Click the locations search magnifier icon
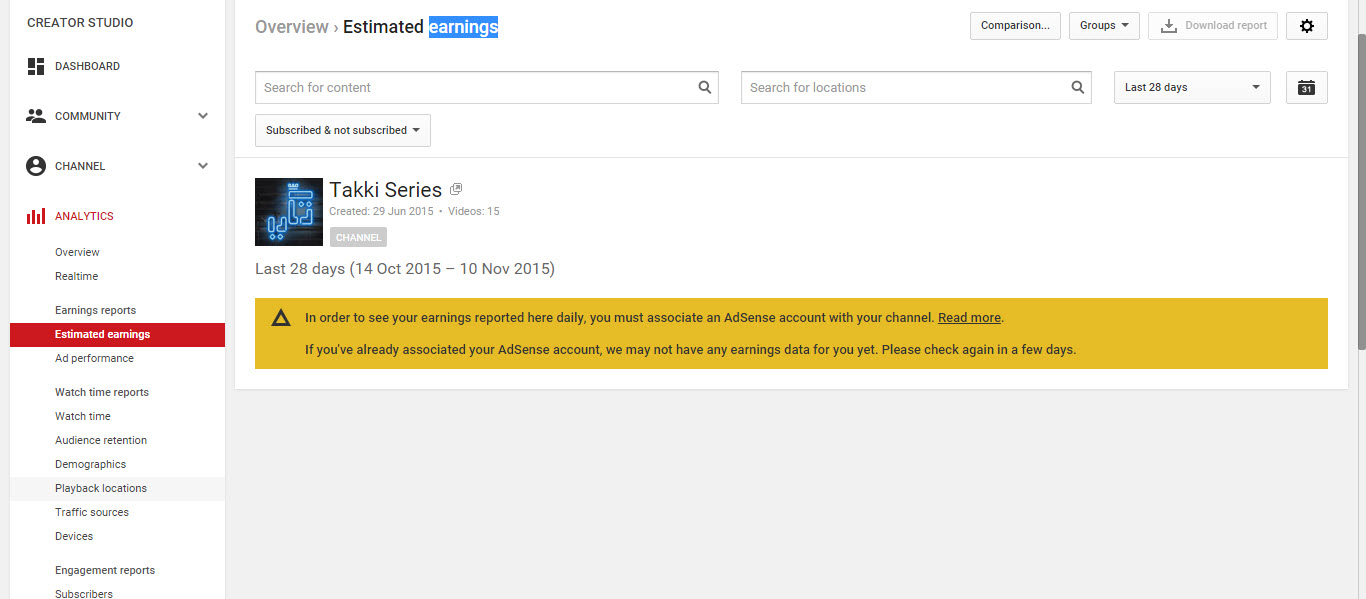 click(1077, 87)
